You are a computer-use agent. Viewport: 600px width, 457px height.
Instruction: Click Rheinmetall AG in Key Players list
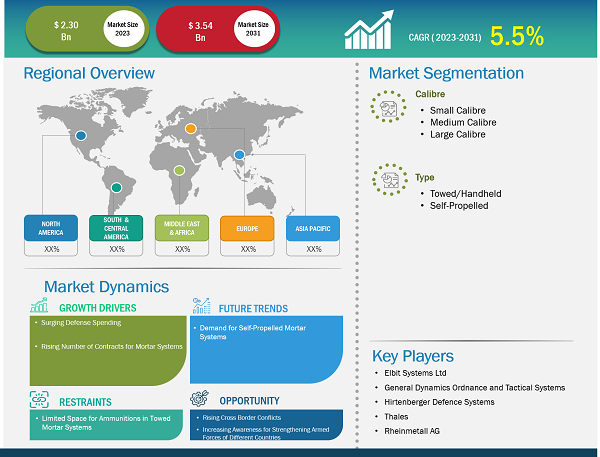coord(412,431)
